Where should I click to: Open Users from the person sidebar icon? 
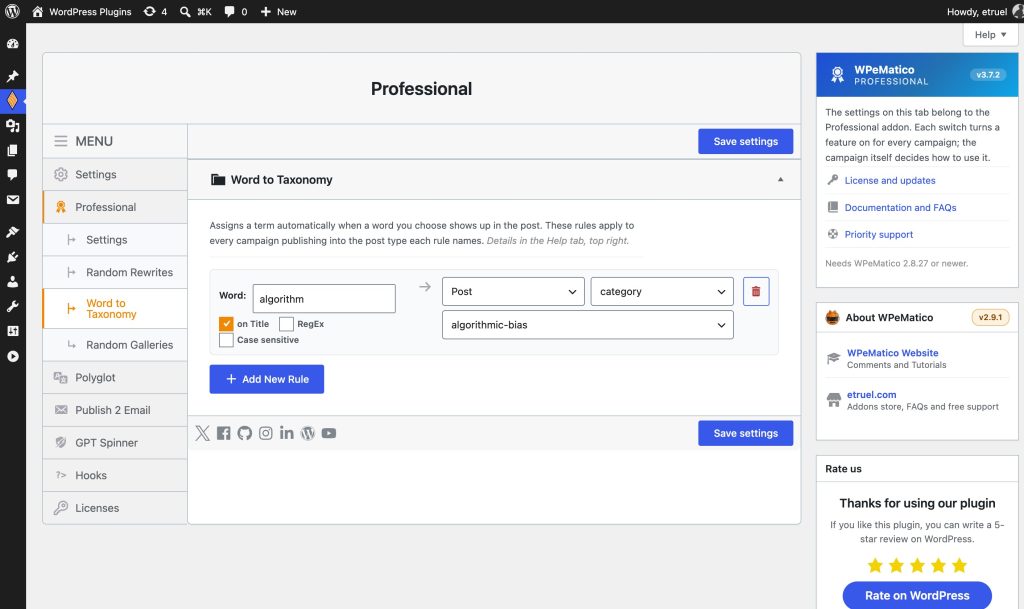point(12,281)
